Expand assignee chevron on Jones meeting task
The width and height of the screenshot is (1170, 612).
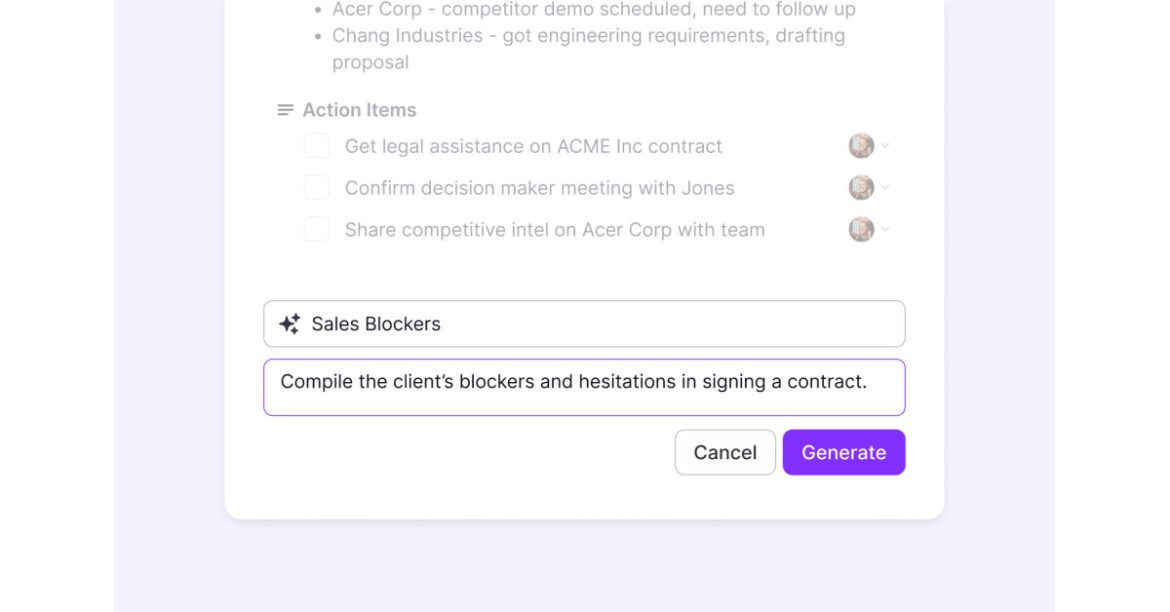pos(885,188)
